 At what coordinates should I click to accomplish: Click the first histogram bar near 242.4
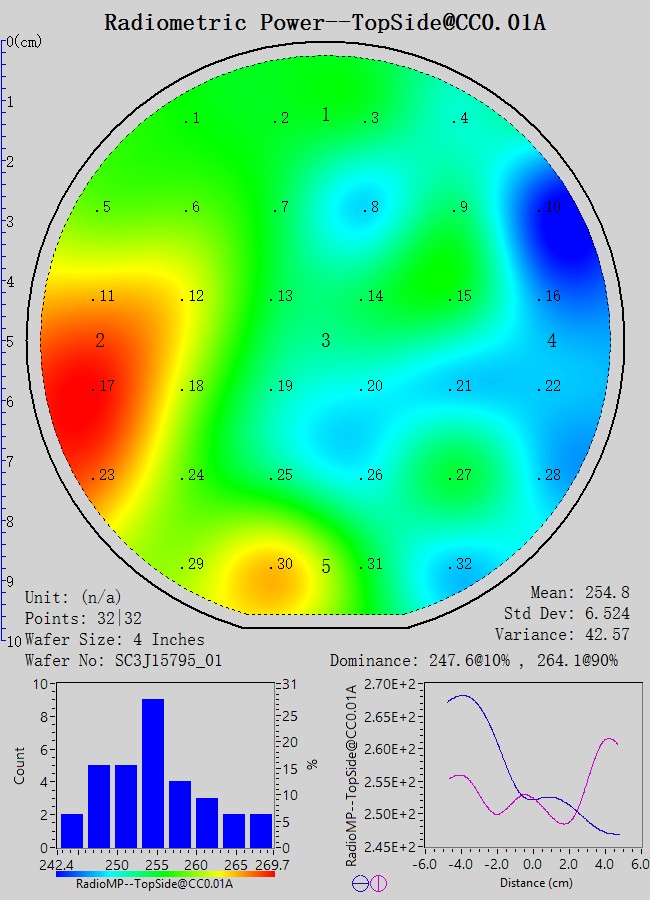click(72, 830)
